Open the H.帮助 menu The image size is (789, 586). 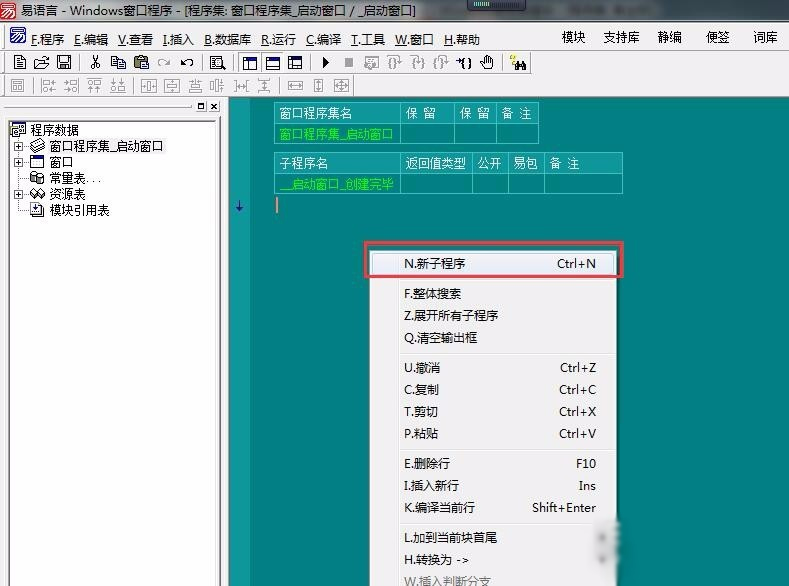coord(461,39)
